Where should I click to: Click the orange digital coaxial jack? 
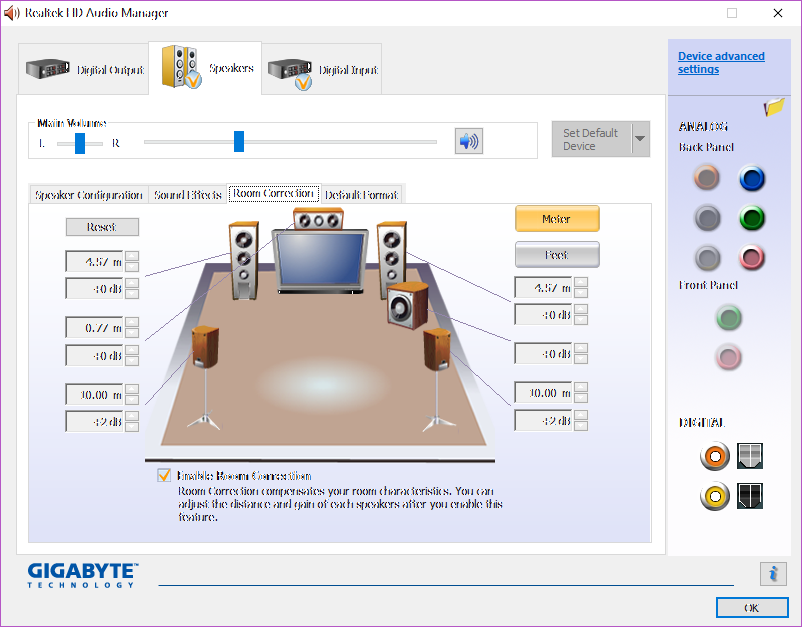(714, 457)
